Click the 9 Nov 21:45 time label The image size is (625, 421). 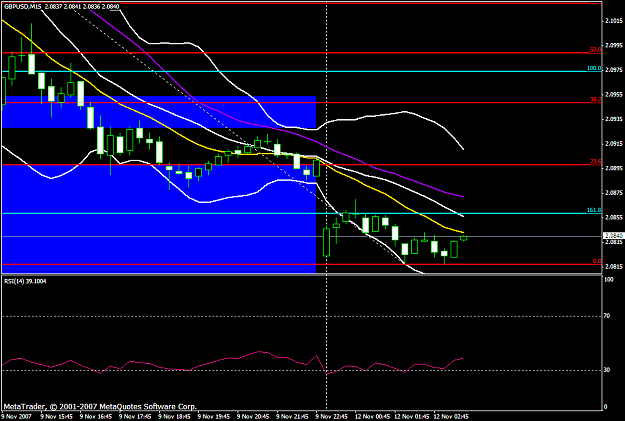click(292, 417)
